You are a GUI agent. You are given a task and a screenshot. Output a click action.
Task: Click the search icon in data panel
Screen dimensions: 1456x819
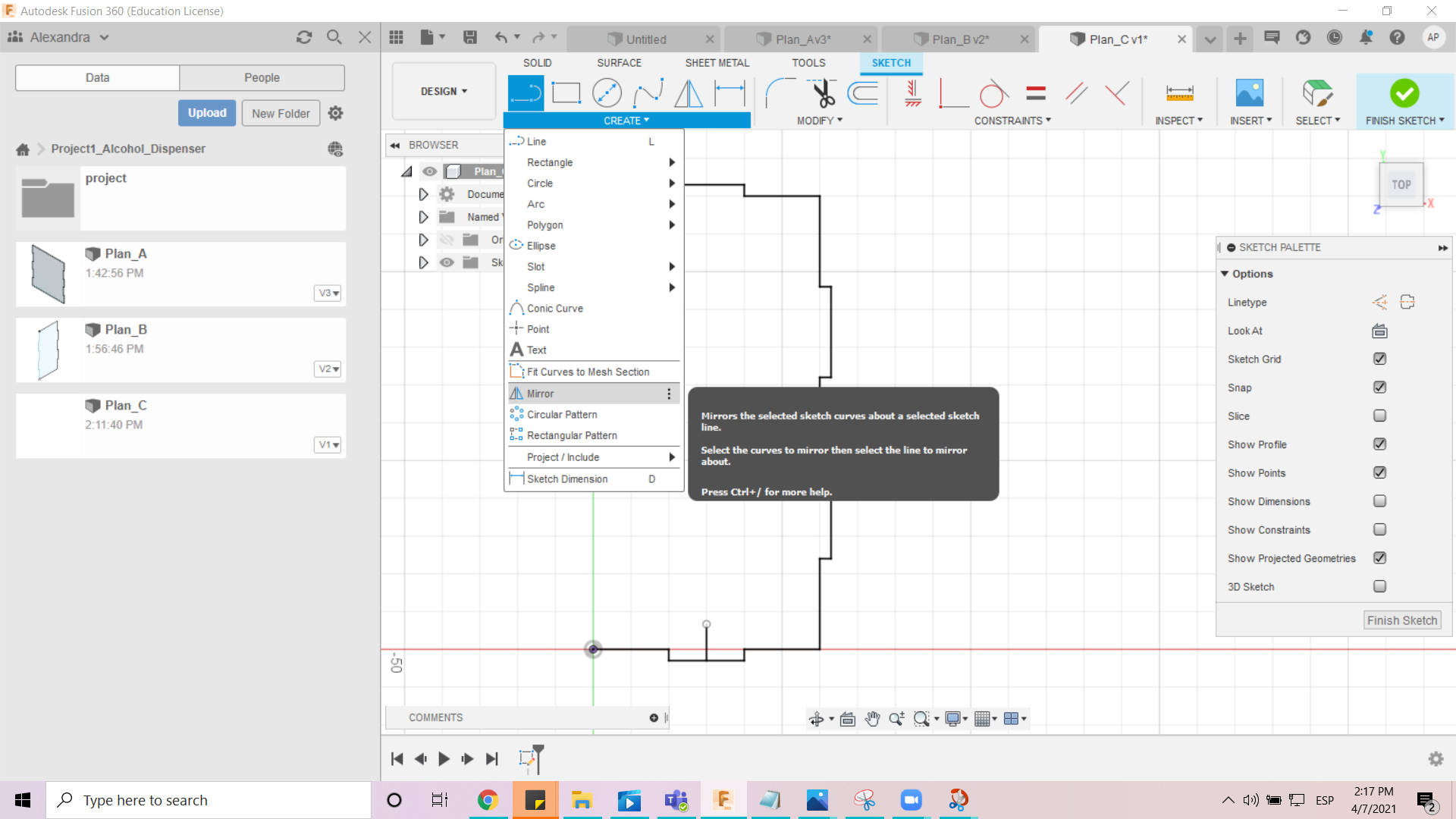point(334,37)
